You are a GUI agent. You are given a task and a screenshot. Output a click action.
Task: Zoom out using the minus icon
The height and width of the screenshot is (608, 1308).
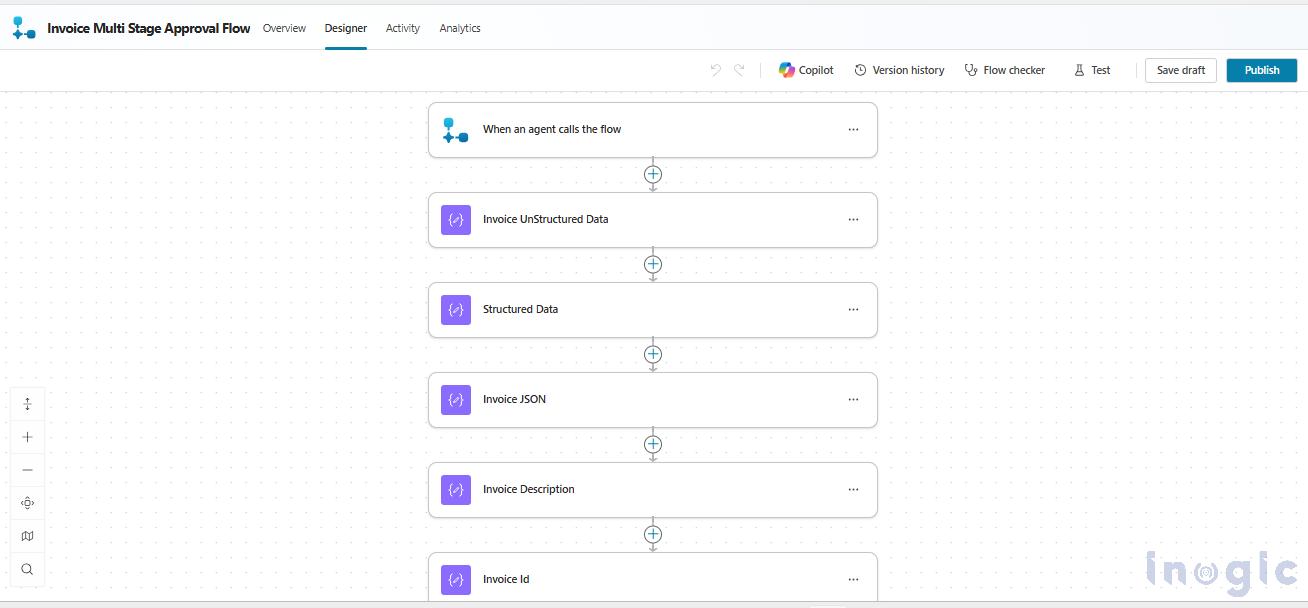click(x=27, y=469)
